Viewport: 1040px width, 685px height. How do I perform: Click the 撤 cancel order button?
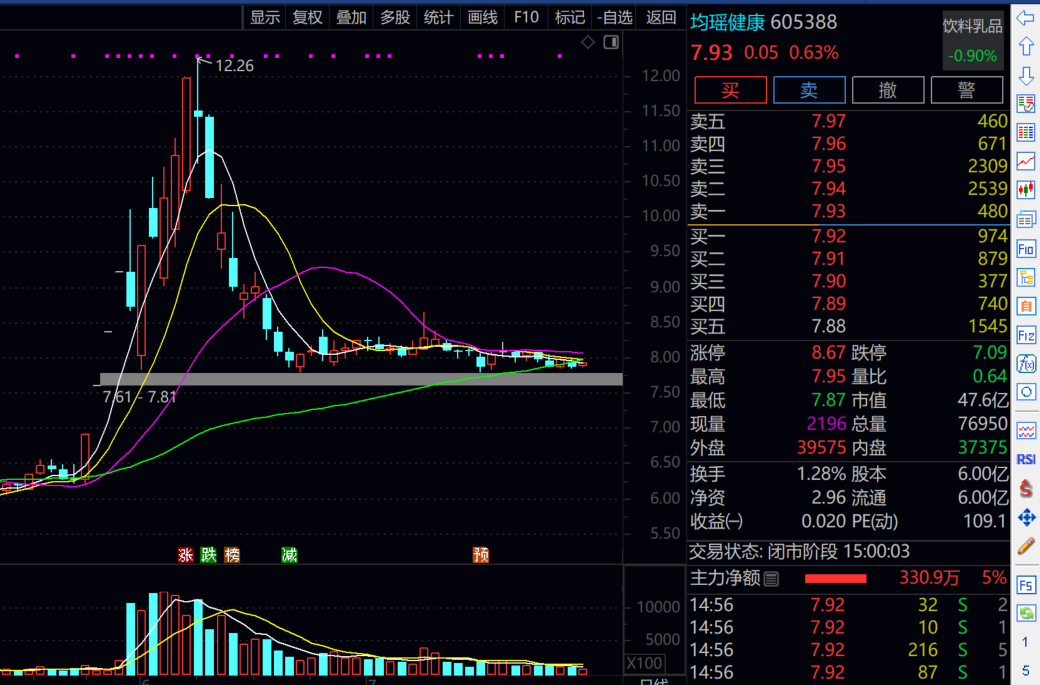pyautogui.click(x=887, y=90)
